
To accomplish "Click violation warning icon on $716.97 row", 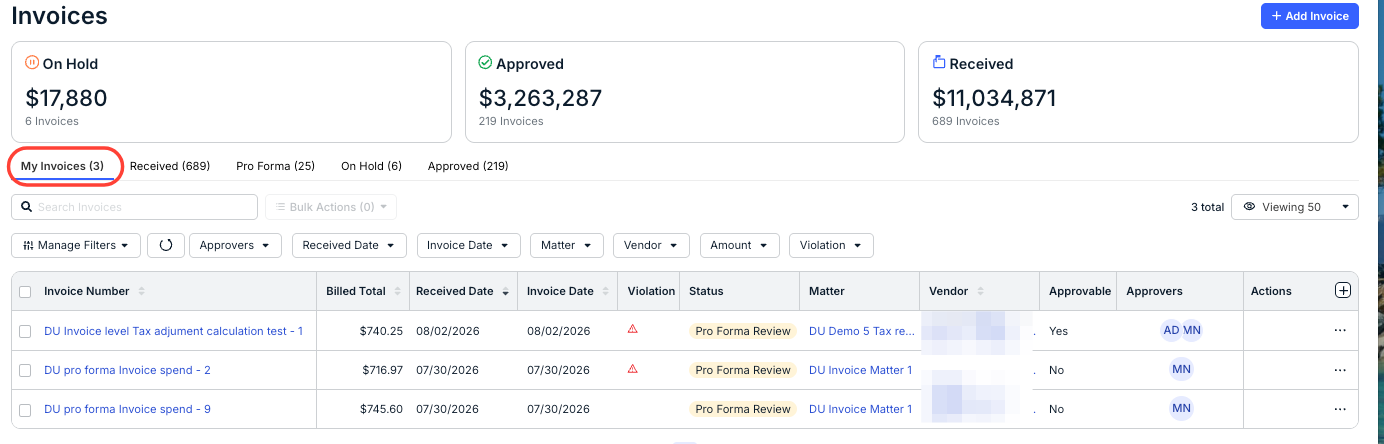I will pyautogui.click(x=632, y=368).
